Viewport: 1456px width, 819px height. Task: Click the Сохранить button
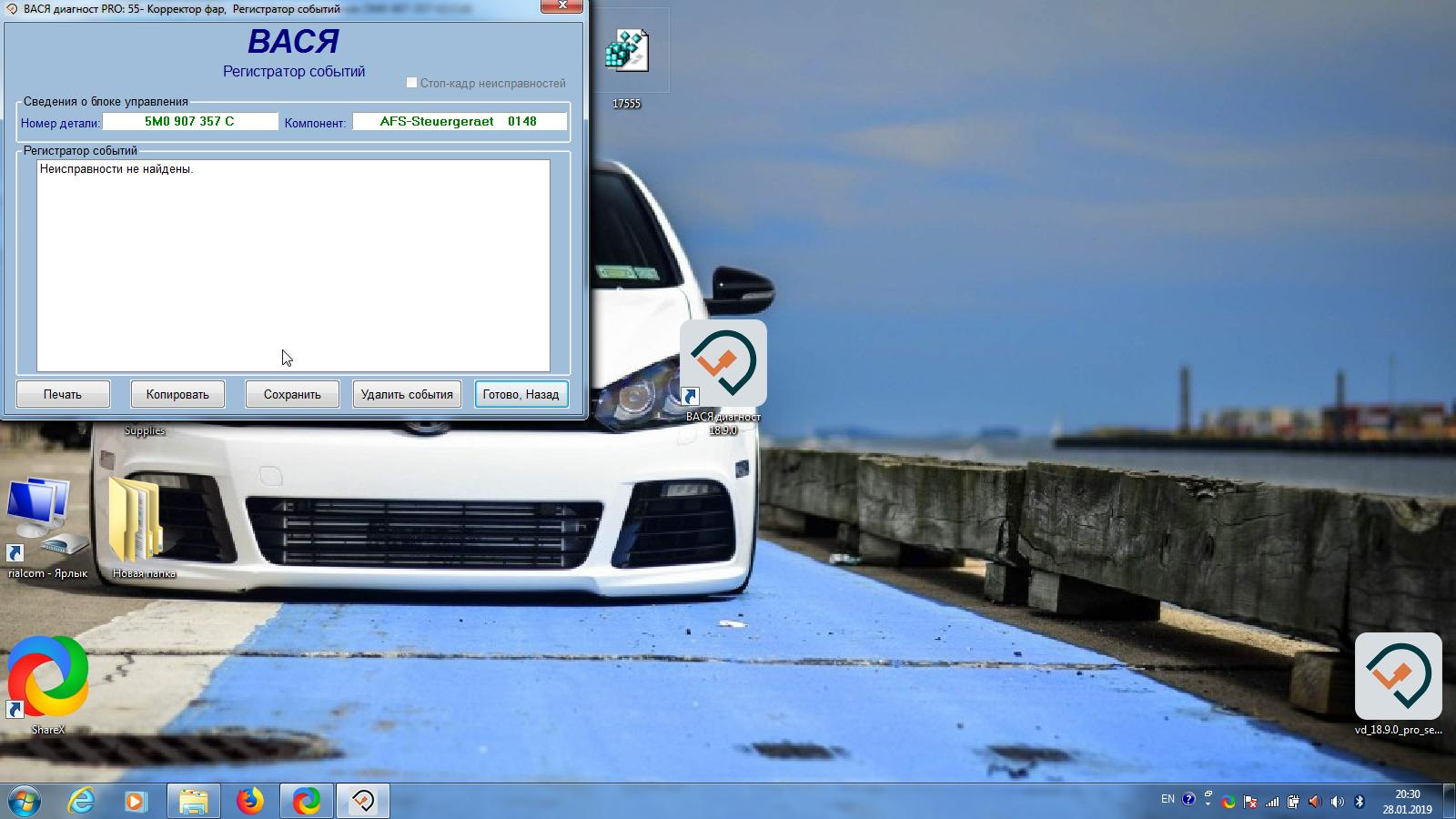(x=292, y=394)
